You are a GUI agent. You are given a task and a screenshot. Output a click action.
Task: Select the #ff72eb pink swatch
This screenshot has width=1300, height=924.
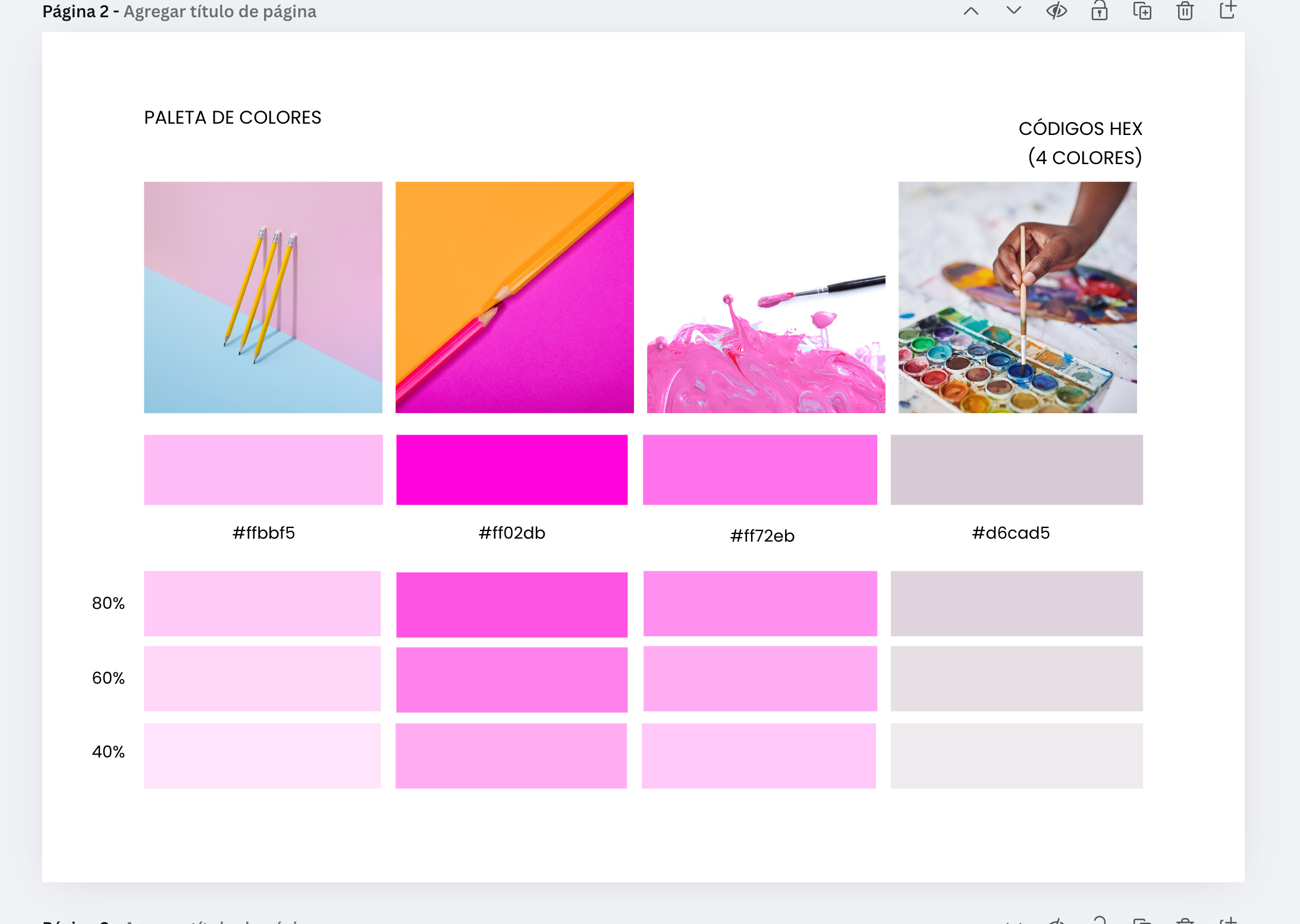(x=759, y=470)
